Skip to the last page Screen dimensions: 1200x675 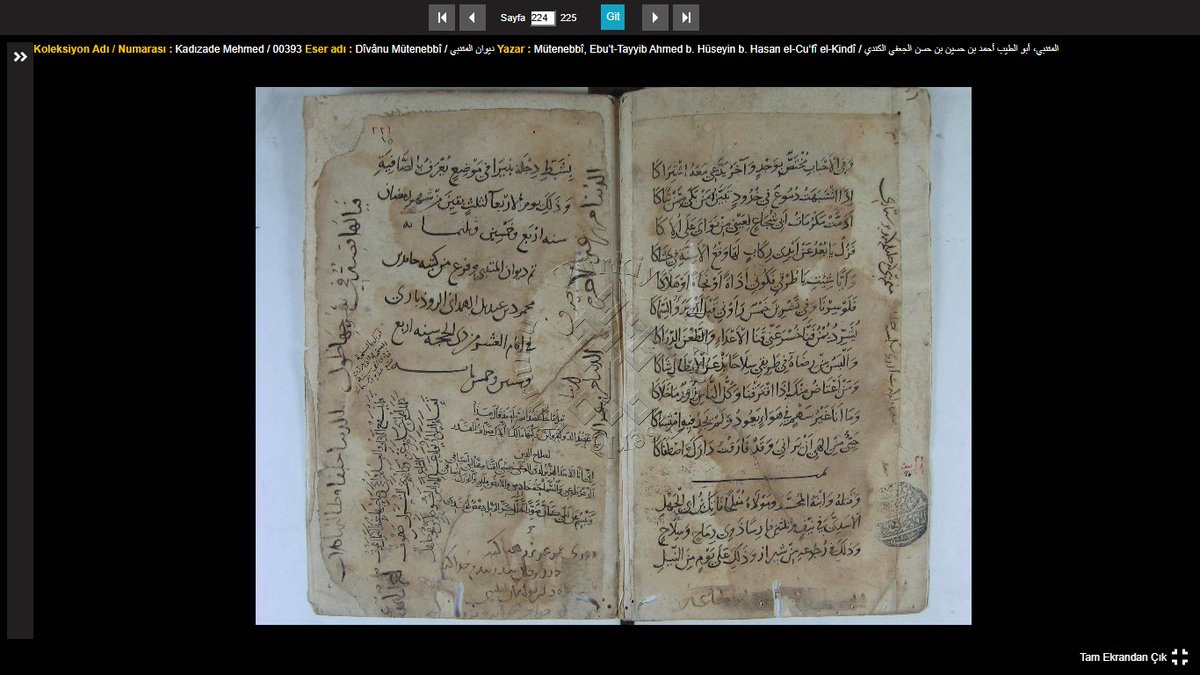(685, 16)
